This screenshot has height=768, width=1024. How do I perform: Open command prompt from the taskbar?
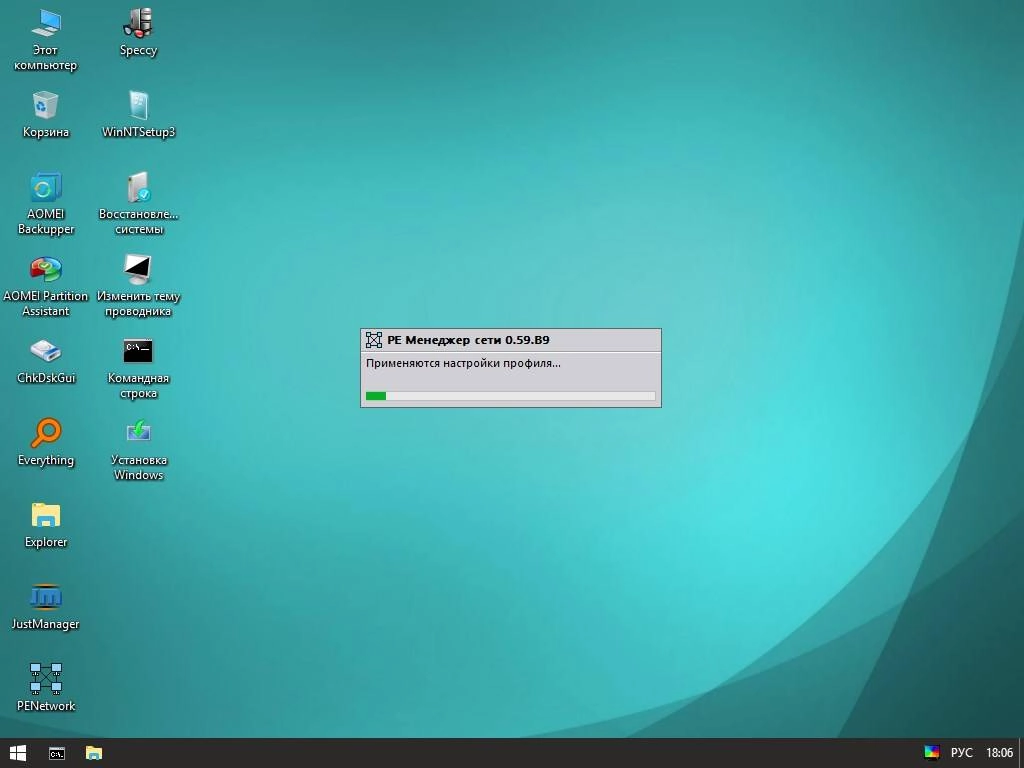[x=57, y=753]
